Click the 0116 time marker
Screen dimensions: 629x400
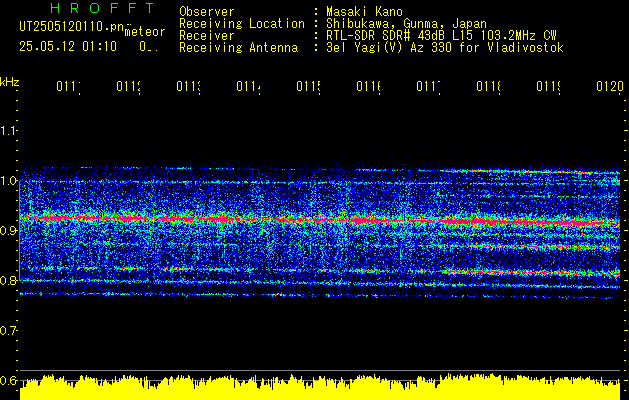tap(368, 86)
